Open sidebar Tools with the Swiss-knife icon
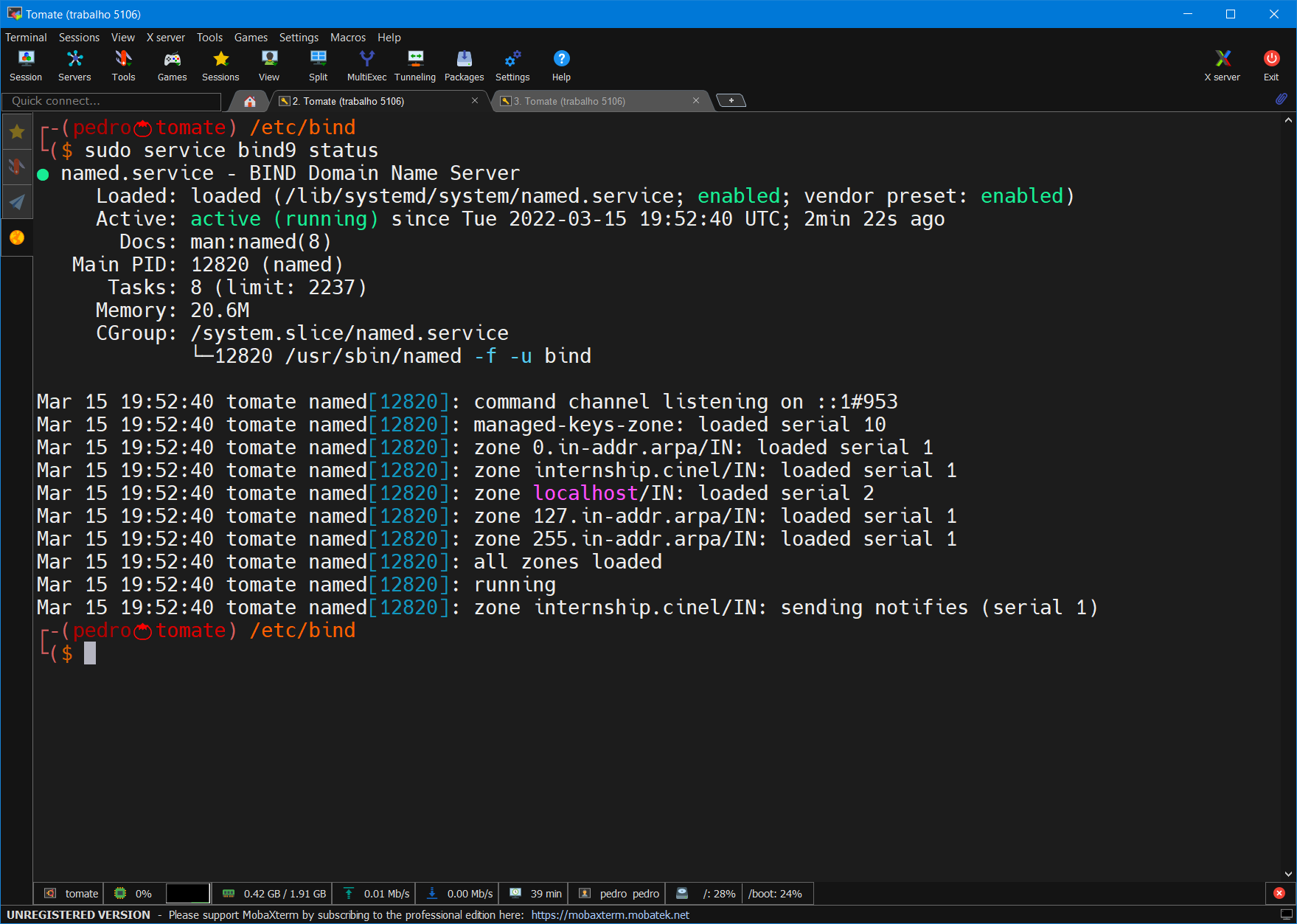Image resolution: width=1297 pixels, height=924 pixels. click(17, 167)
